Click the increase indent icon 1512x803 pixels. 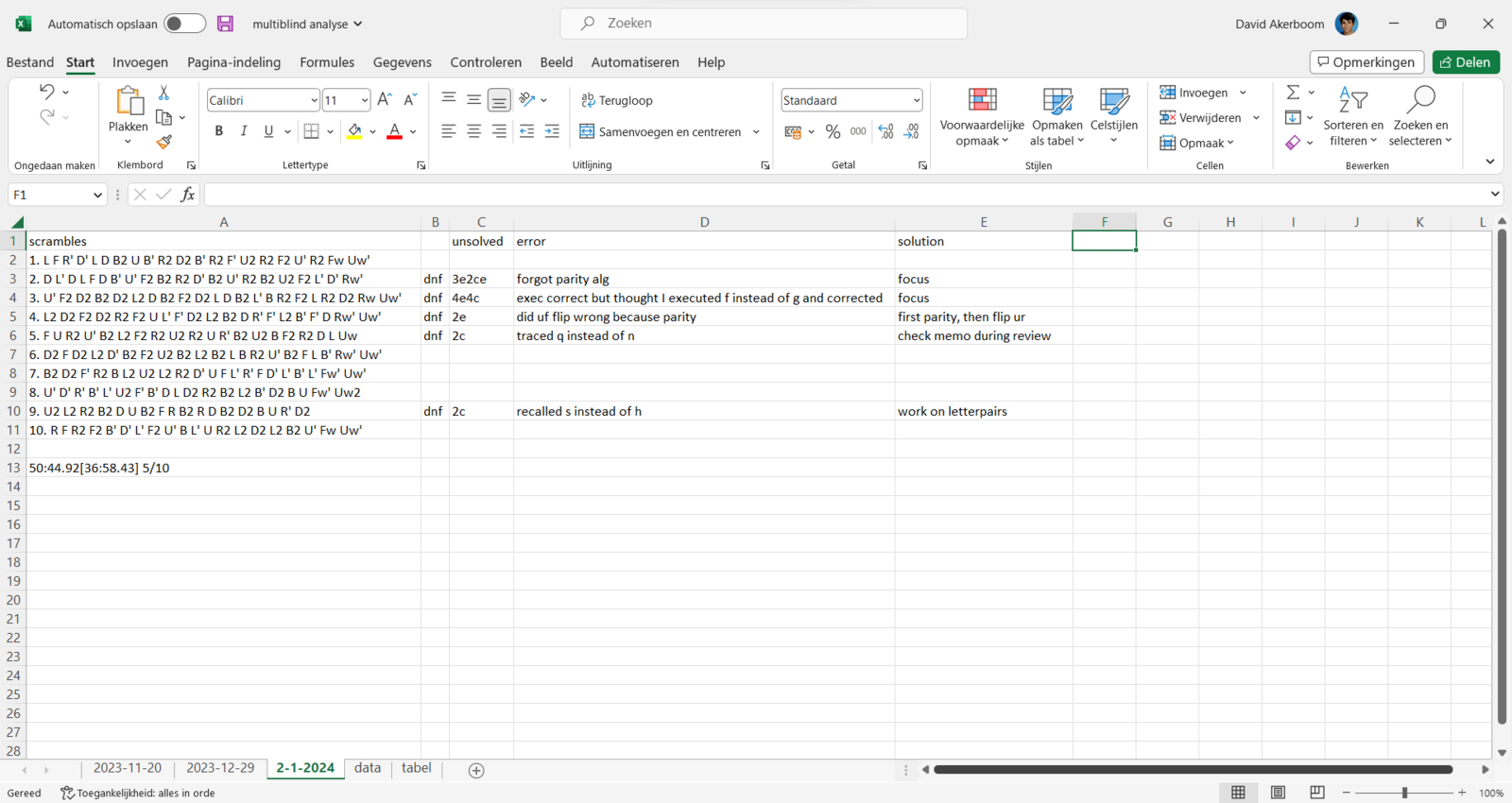[x=552, y=131]
